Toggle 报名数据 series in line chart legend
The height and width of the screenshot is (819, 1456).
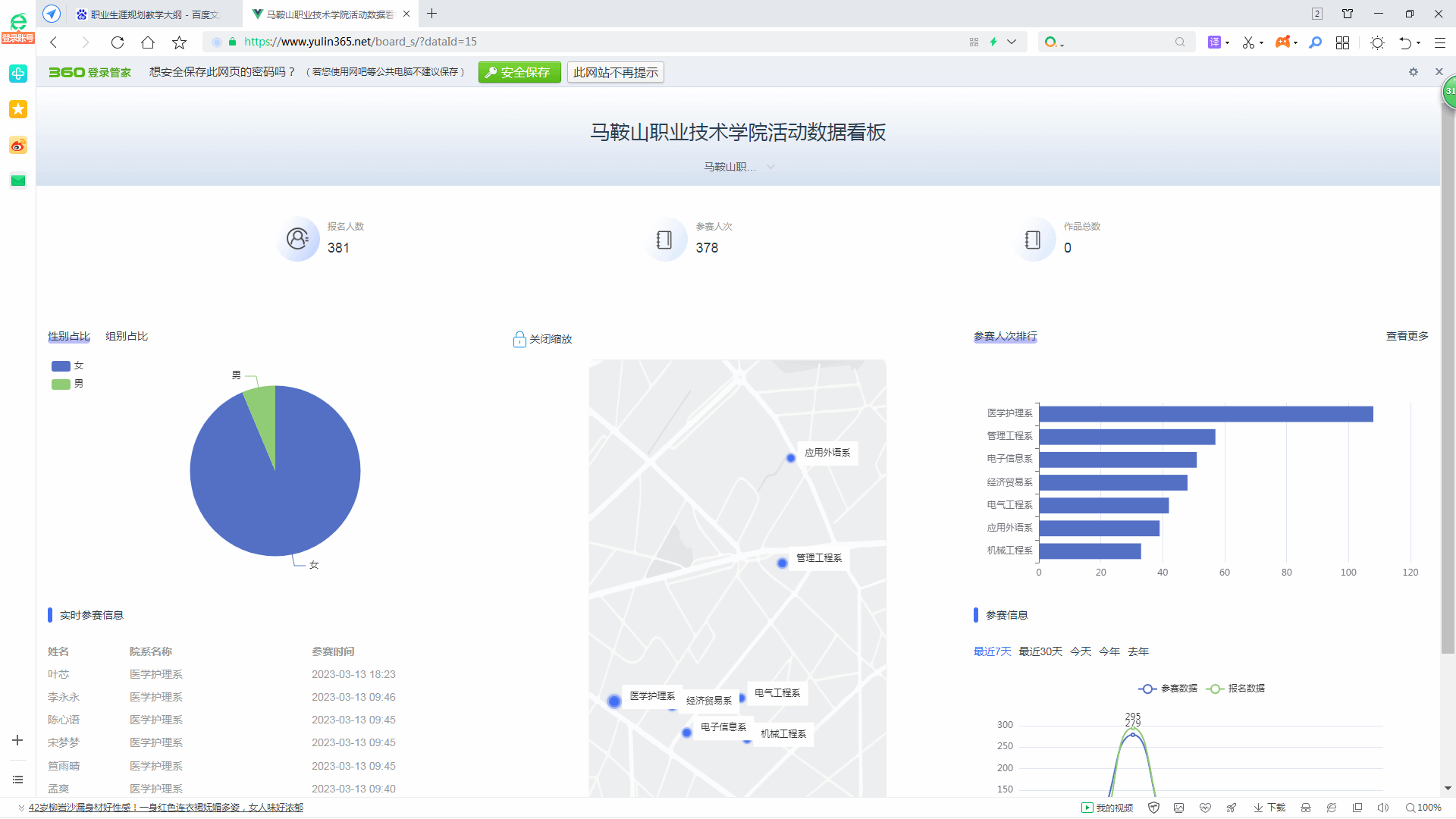(1236, 689)
